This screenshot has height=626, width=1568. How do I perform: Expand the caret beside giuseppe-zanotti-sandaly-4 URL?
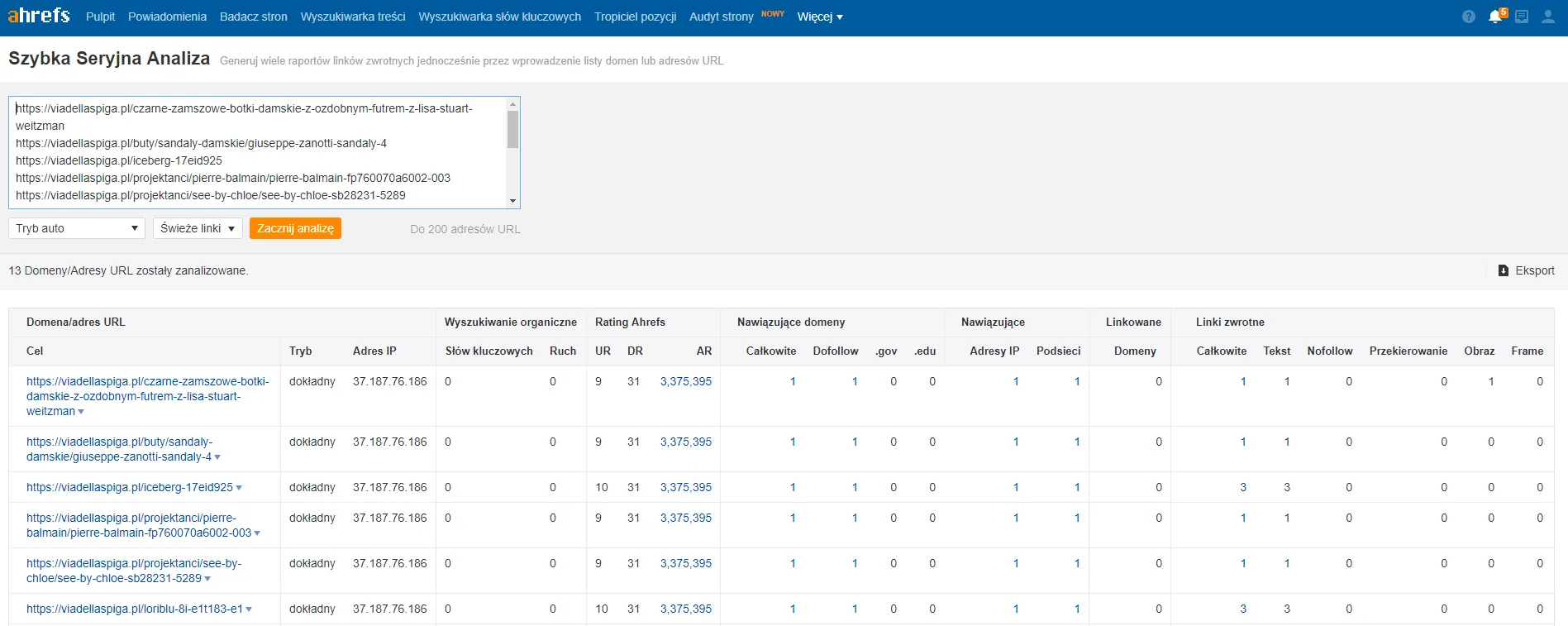217,457
